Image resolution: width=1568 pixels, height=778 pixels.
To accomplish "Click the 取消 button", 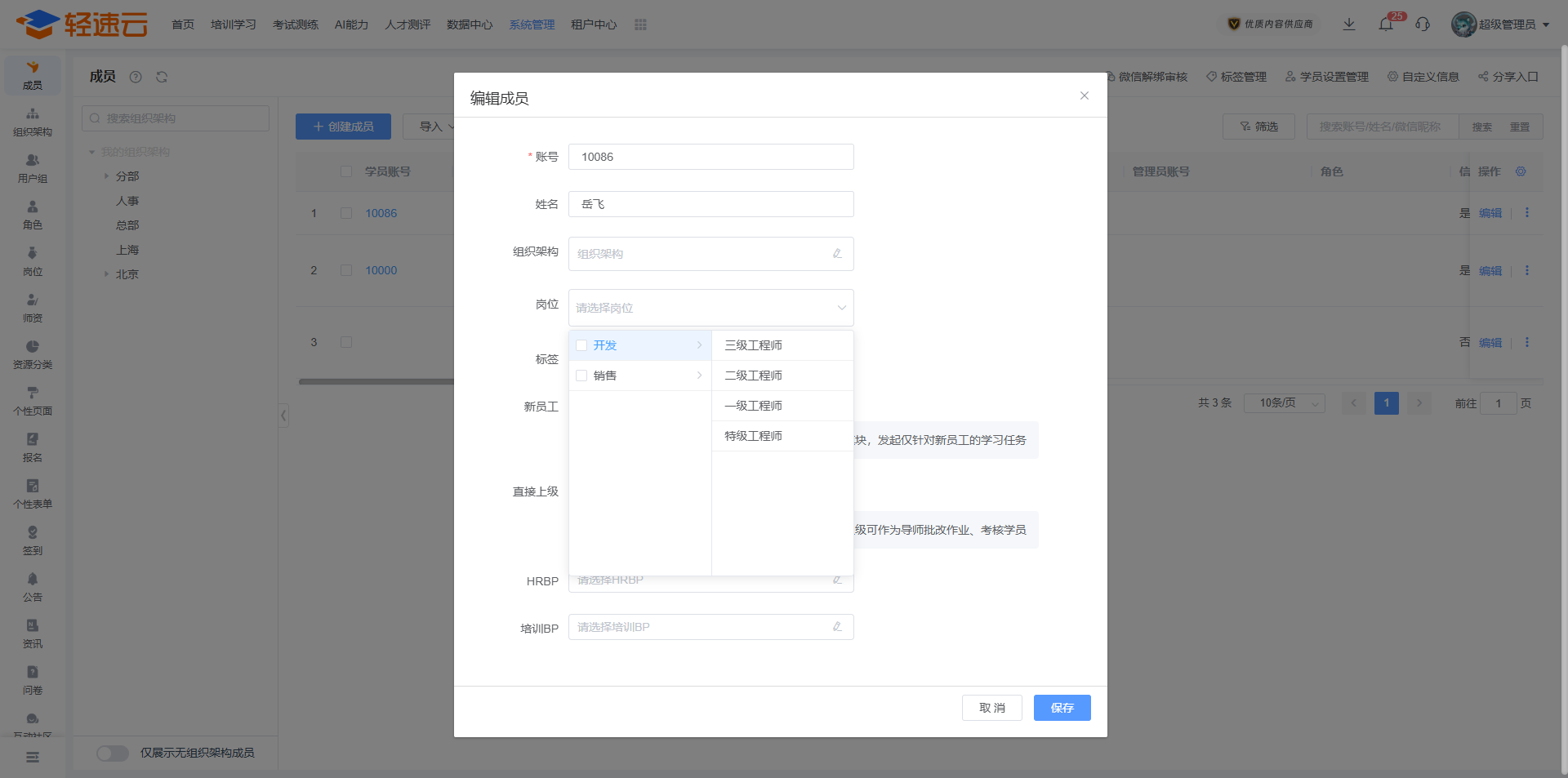I will (991, 708).
